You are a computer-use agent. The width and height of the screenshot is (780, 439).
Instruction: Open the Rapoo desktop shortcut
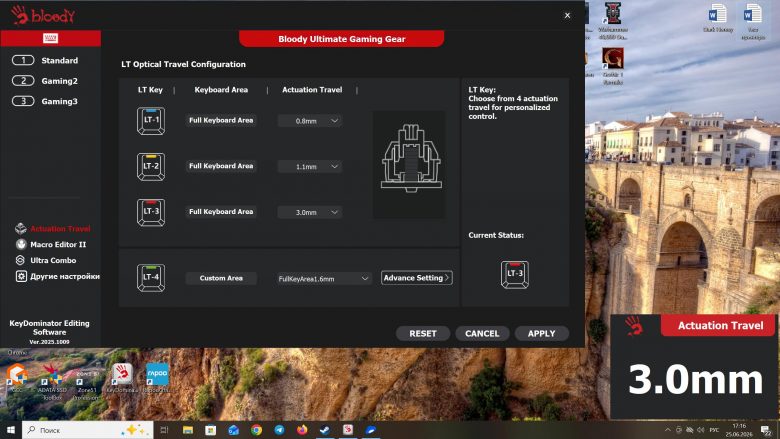(x=157, y=378)
